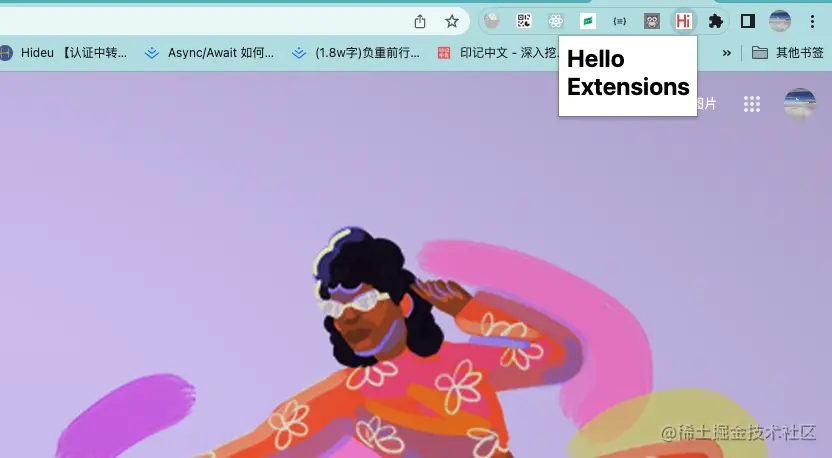Open the Async/Await 如何 bookmark
Viewport: 832px width, 458px height.
(x=210, y=53)
